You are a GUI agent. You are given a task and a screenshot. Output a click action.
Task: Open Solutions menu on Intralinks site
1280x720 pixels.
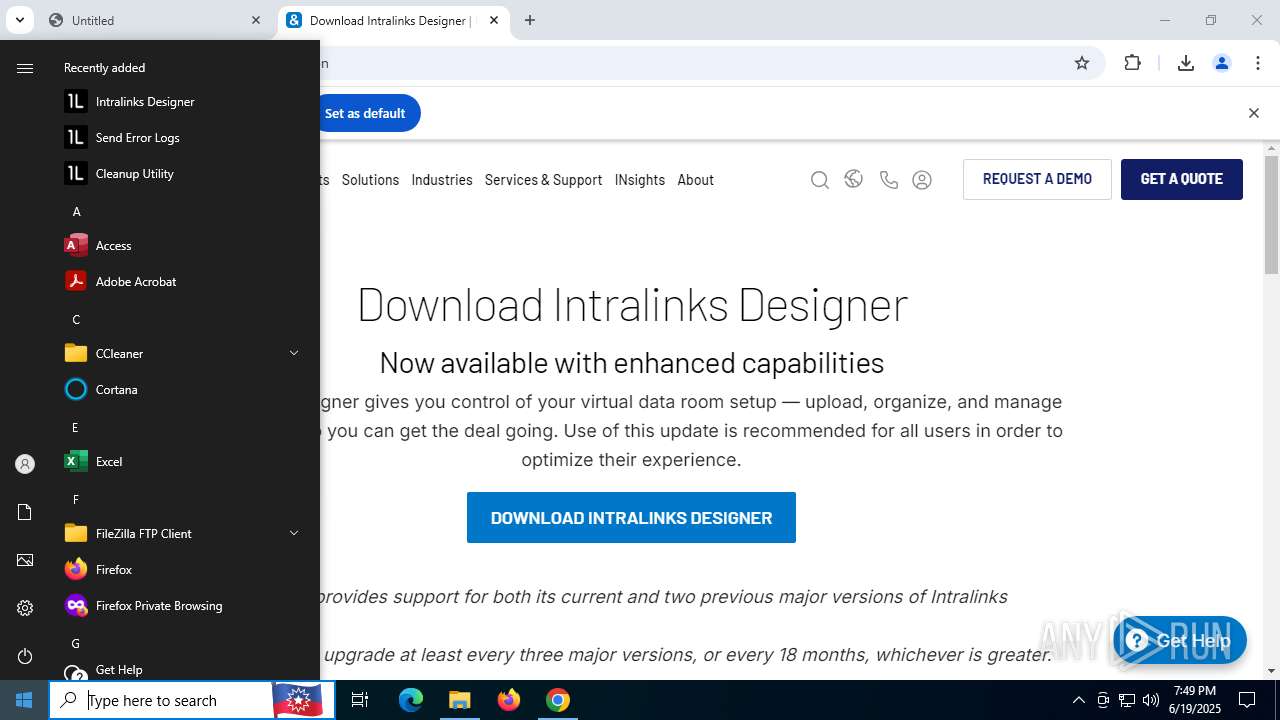tap(370, 180)
